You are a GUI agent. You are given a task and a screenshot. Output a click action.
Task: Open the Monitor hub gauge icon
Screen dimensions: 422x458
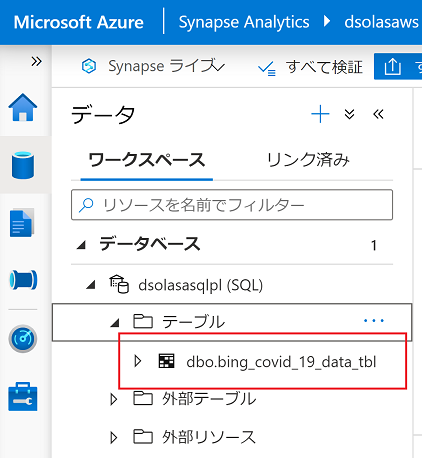[23, 339]
